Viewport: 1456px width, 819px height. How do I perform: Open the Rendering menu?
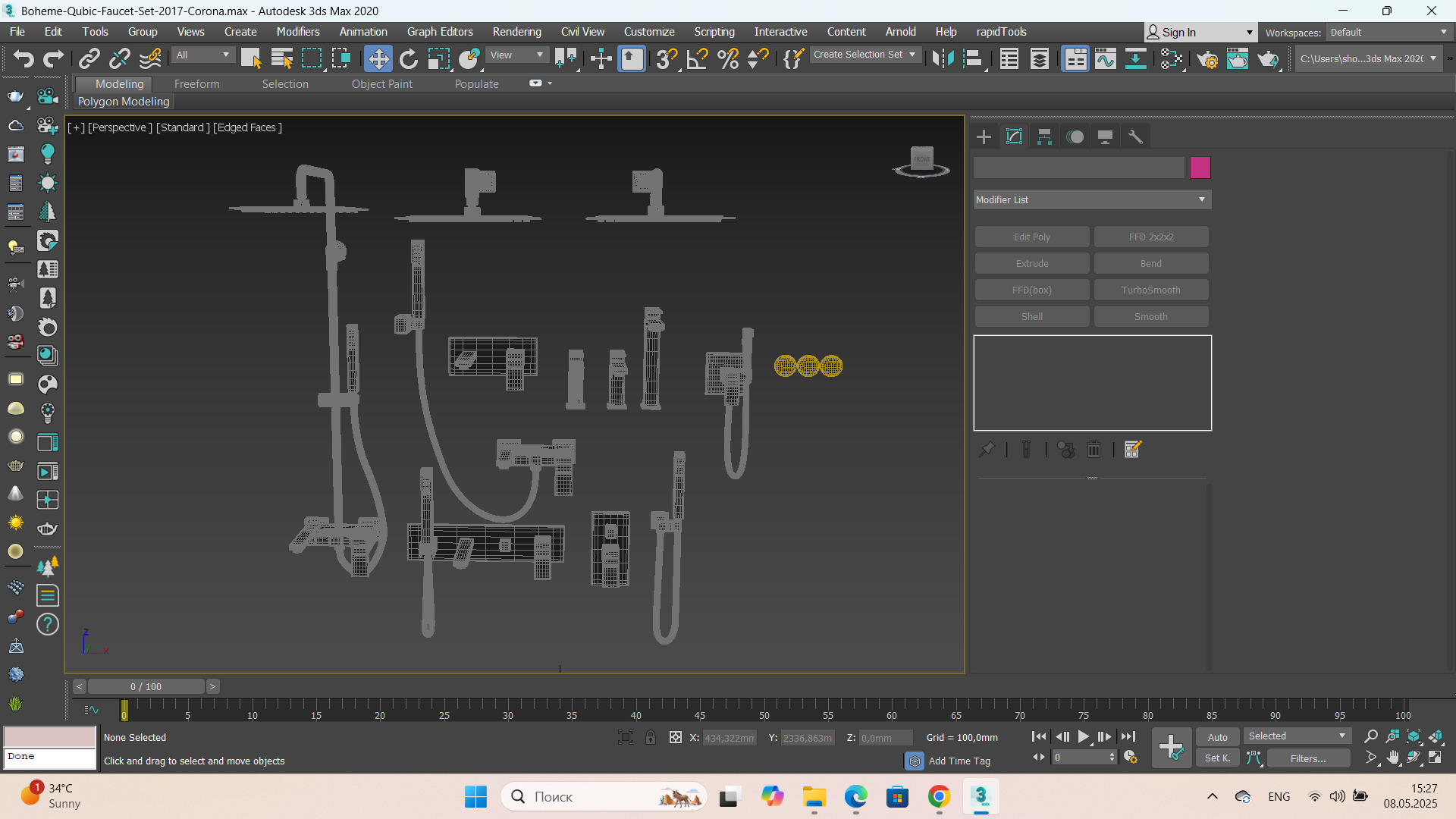coord(516,32)
